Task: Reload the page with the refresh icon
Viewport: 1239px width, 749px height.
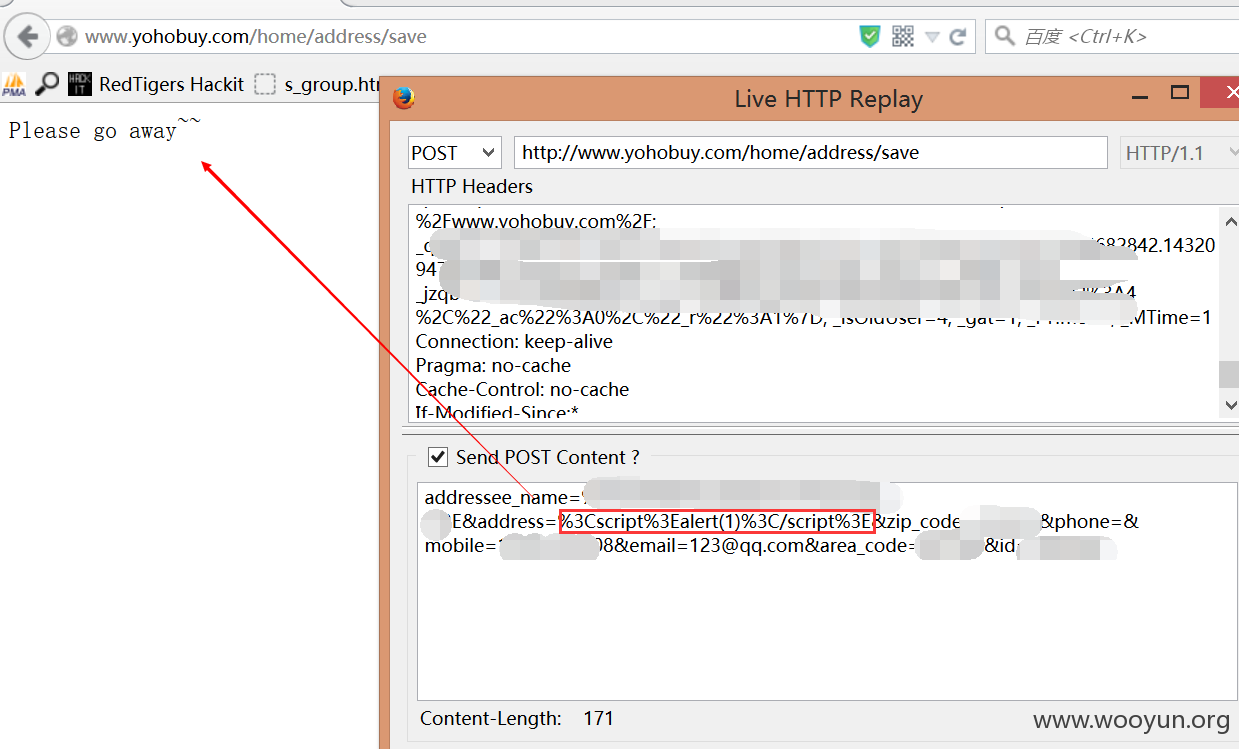Action: point(958,37)
